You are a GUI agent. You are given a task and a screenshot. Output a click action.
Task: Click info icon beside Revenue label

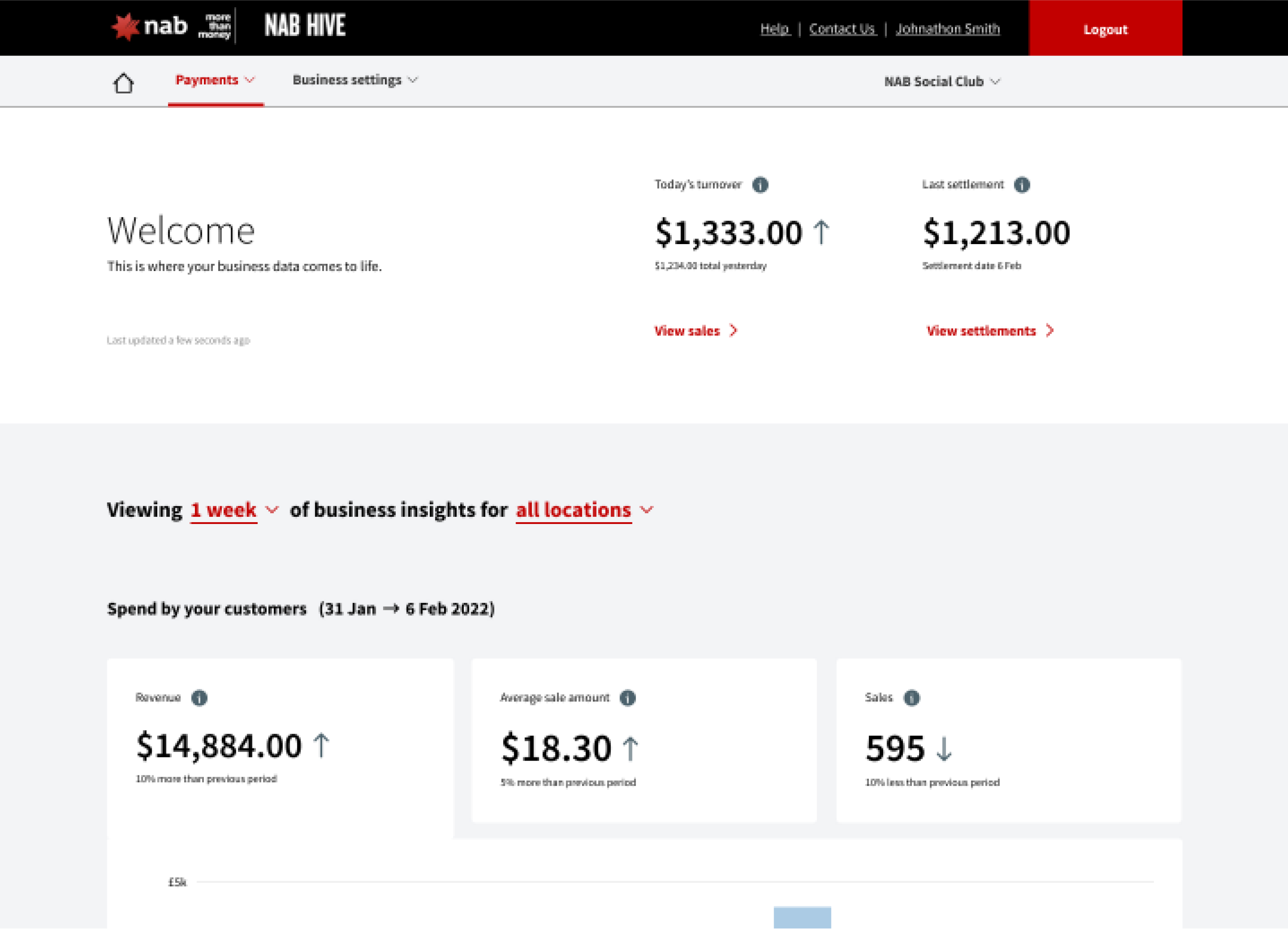(x=199, y=698)
